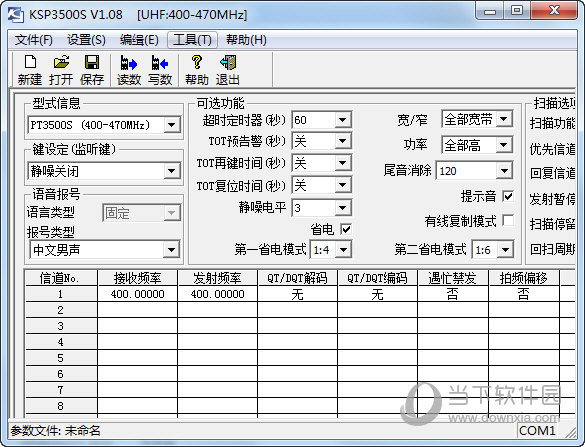Viewport: 585px width, 447px height.
Task: Open help via the 帮助 question mark icon
Action: 197,70
